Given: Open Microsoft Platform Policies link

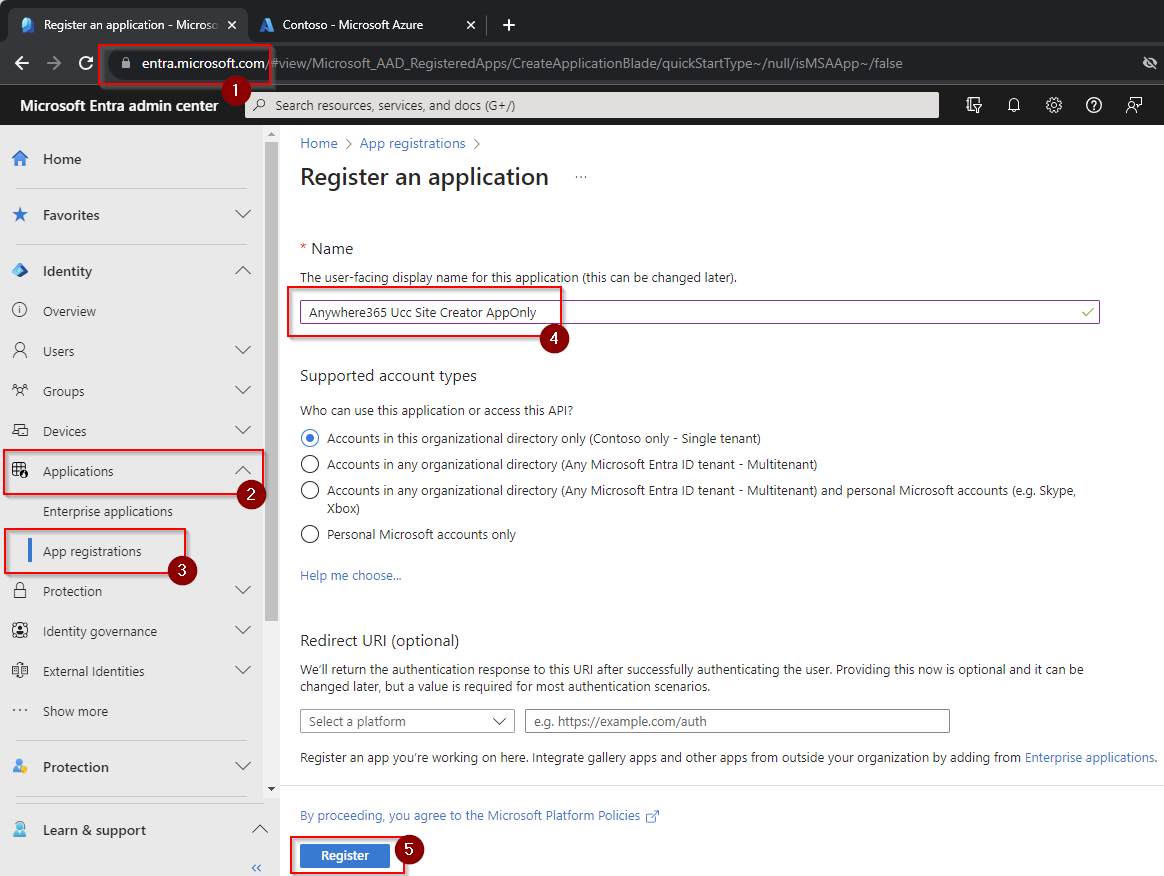Looking at the screenshot, I should 479,815.
